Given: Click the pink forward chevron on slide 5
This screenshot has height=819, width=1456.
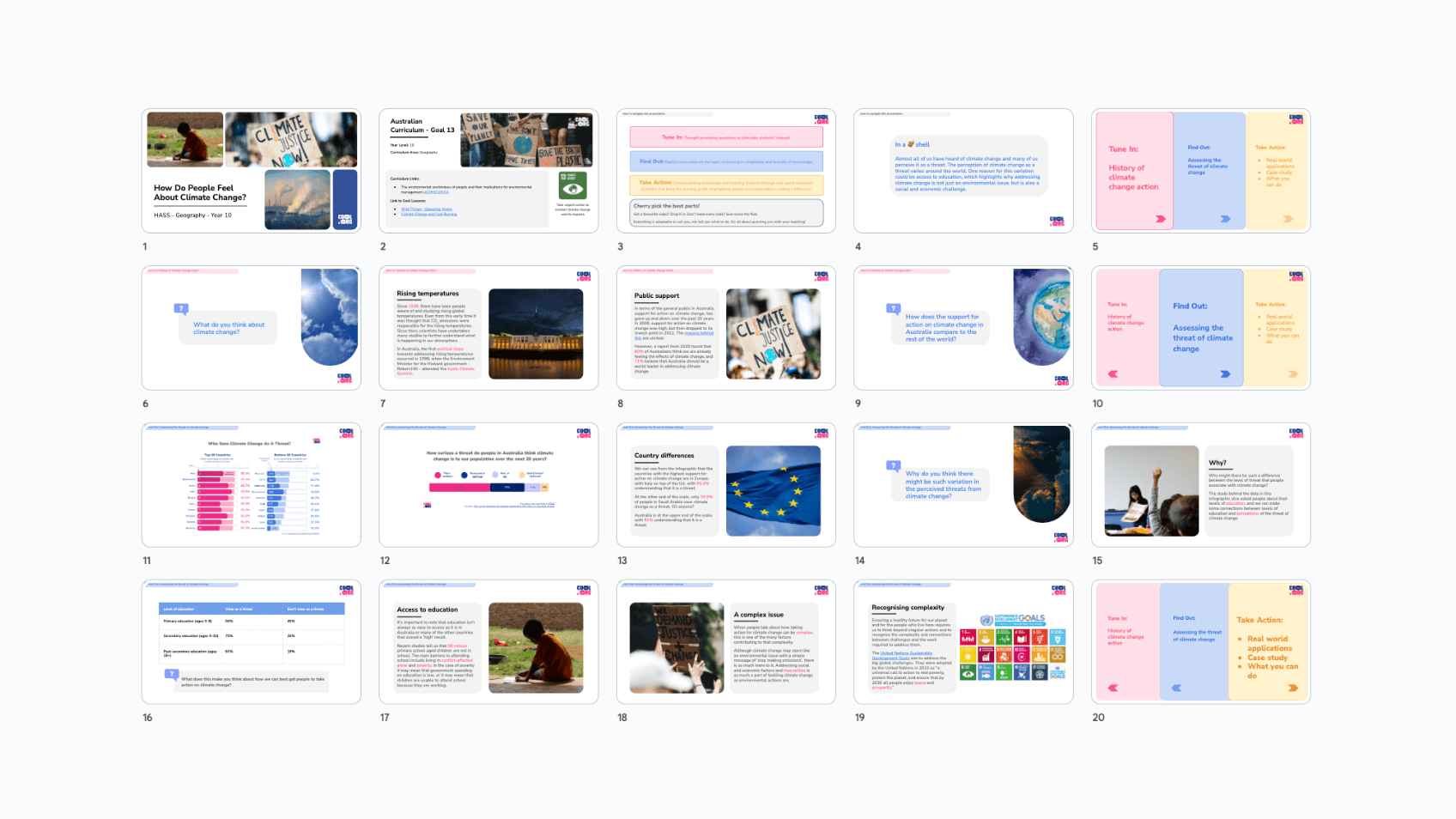Looking at the screenshot, I should [x=1161, y=219].
